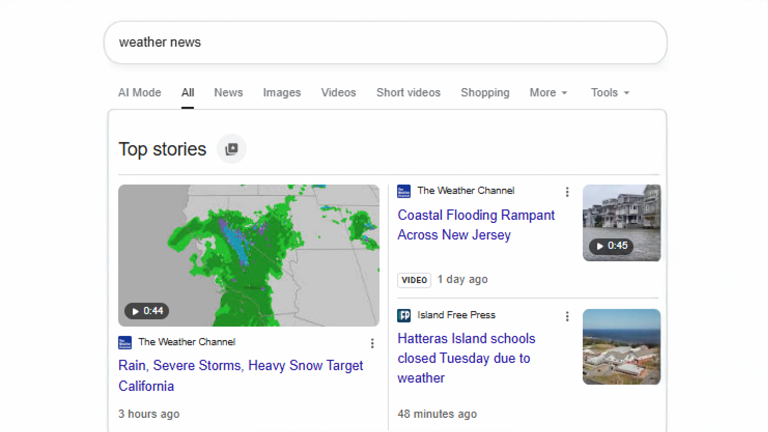Click the '3 hours ago' timestamp
The height and width of the screenshot is (432, 768).
coord(149,414)
